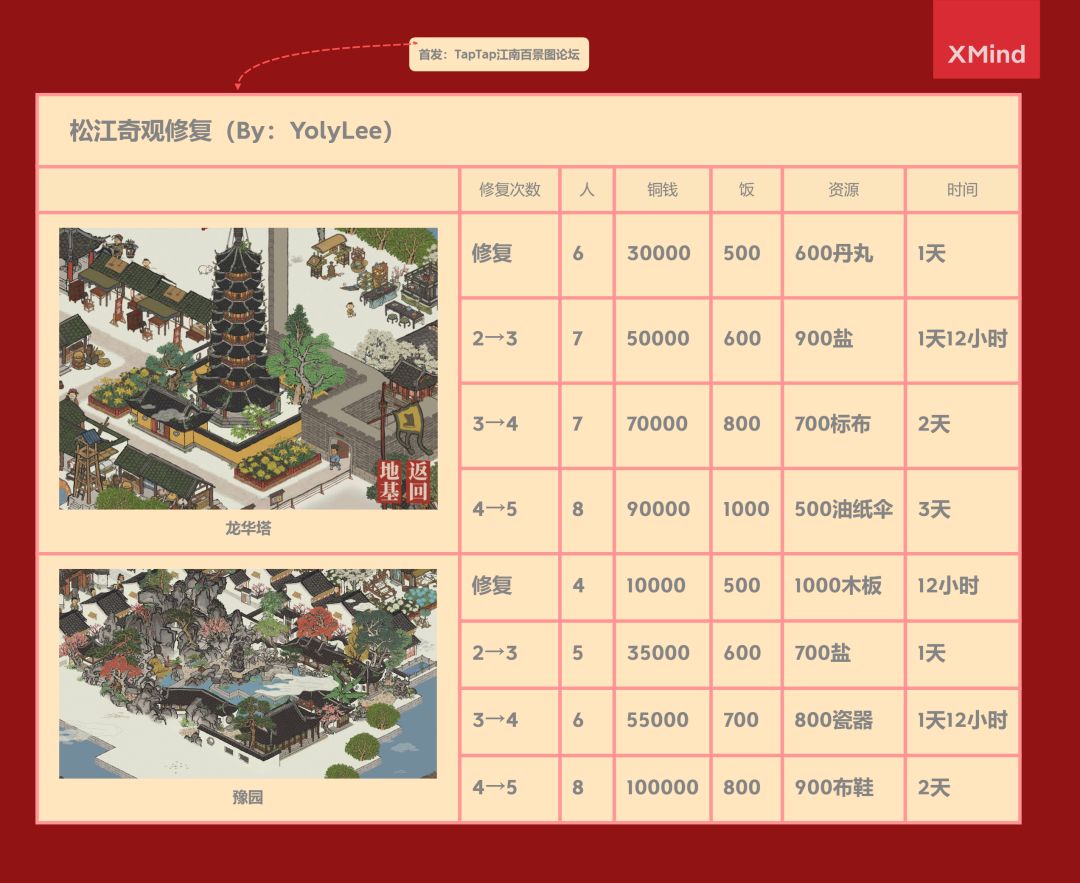Image resolution: width=1080 pixels, height=883 pixels.
Task: Select the 豫园 caption text
Action: point(248,797)
